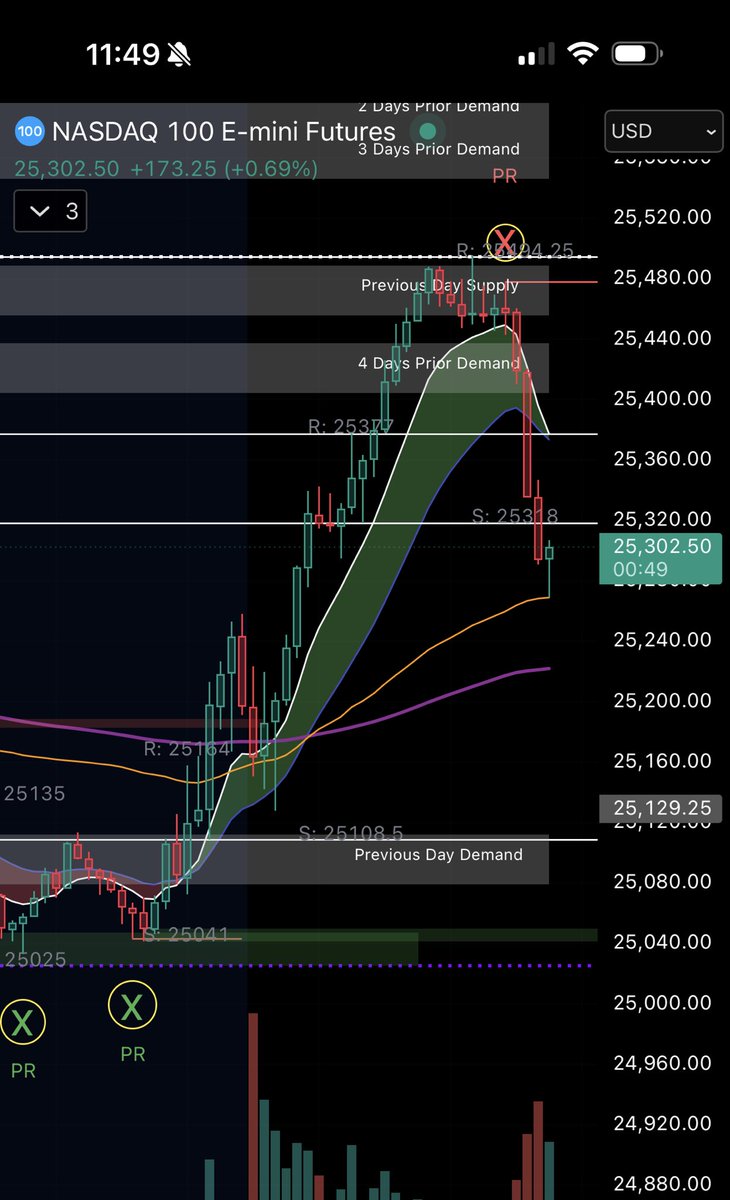730x1200 pixels.
Task: Tap the S: 25041 support label
Action: pos(184,935)
